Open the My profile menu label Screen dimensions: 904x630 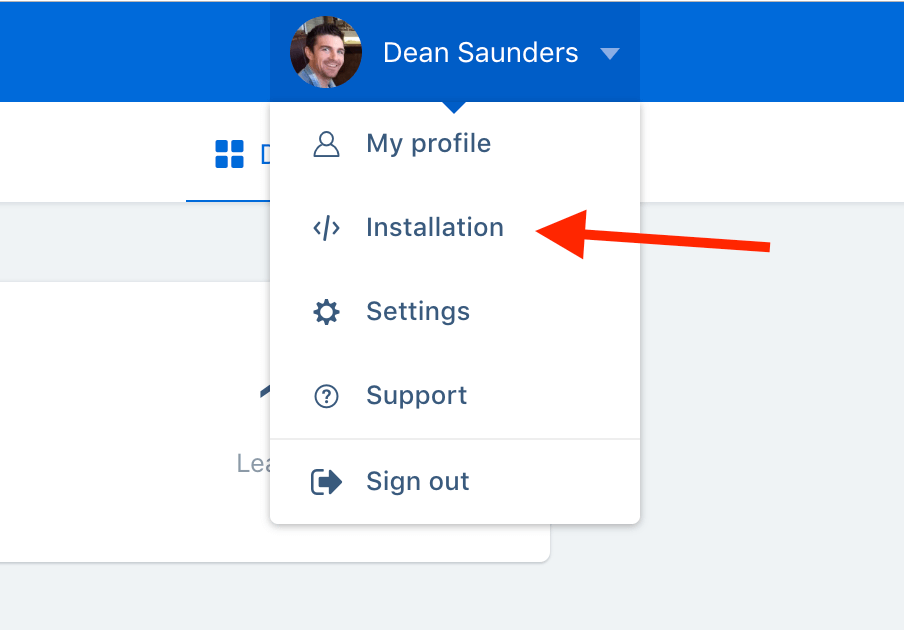point(428,144)
